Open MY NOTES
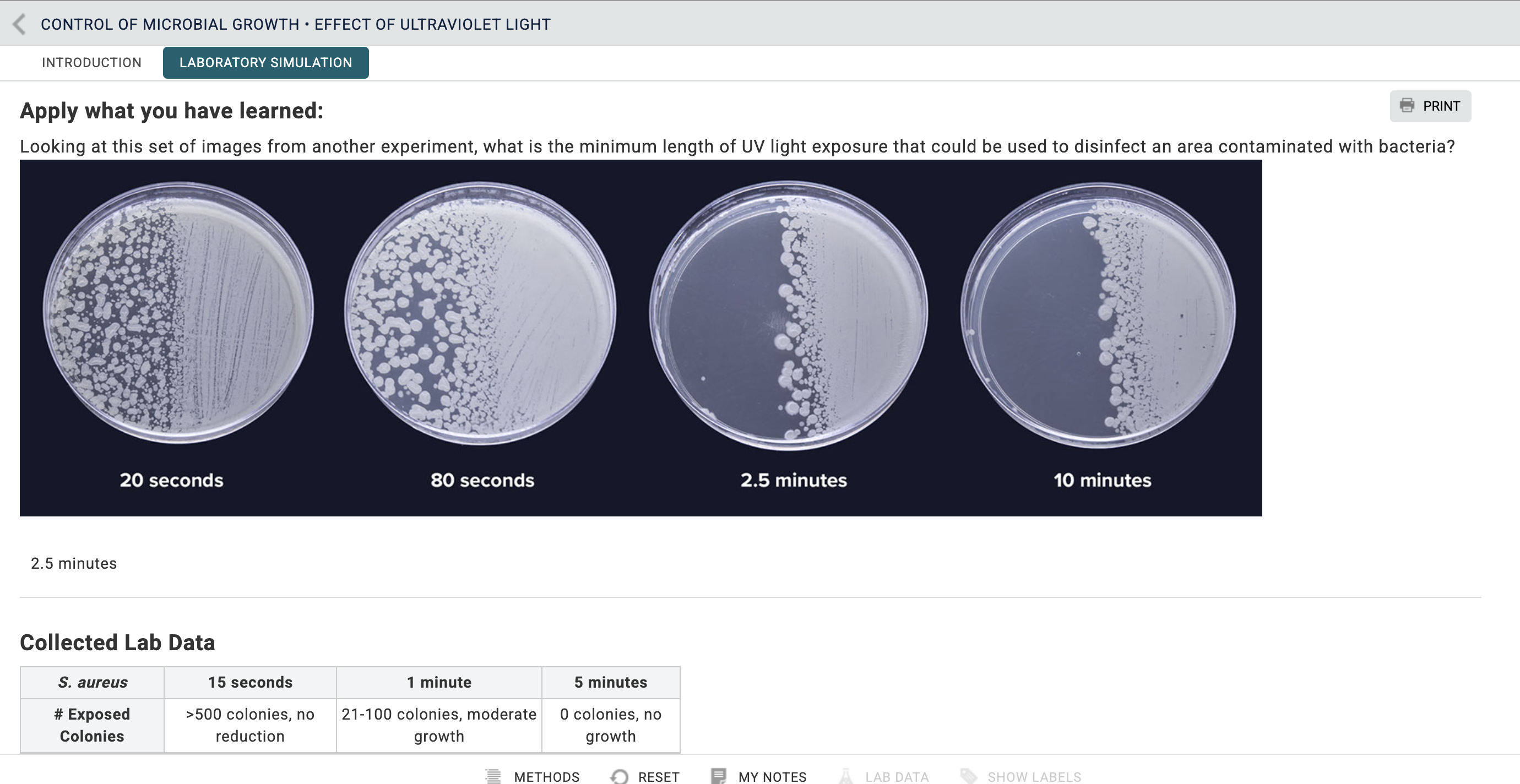 pos(772,777)
